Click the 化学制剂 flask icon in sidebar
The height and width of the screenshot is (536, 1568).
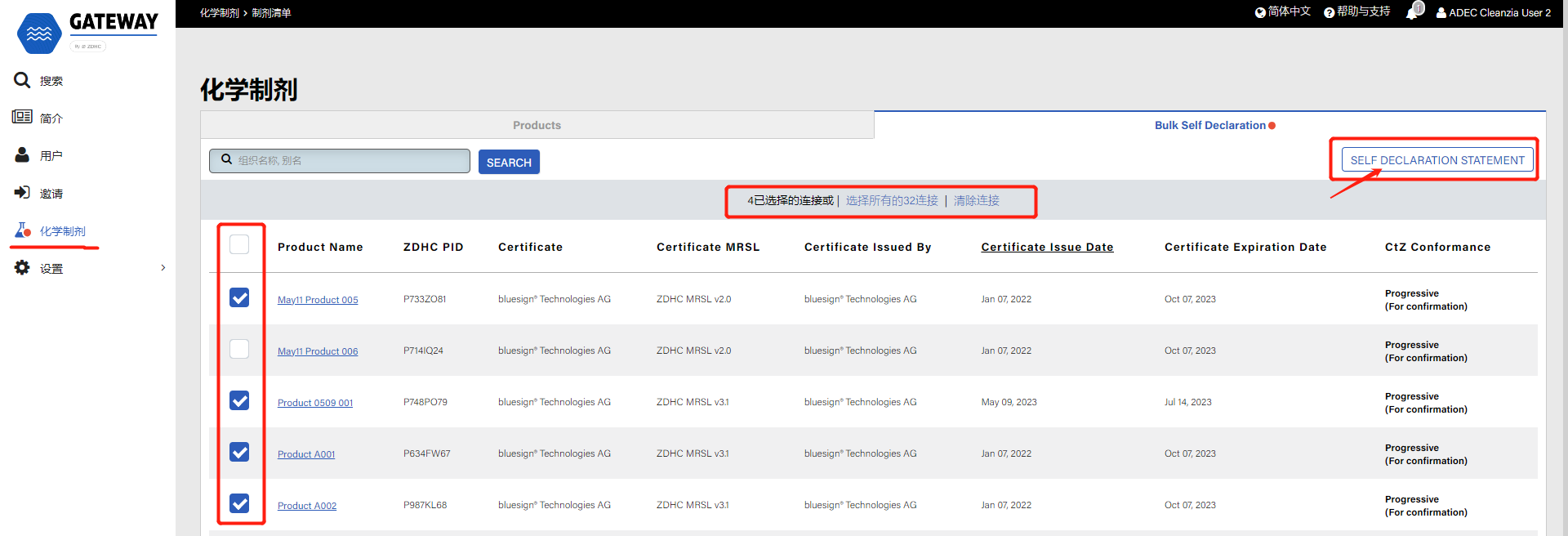pos(23,230)
